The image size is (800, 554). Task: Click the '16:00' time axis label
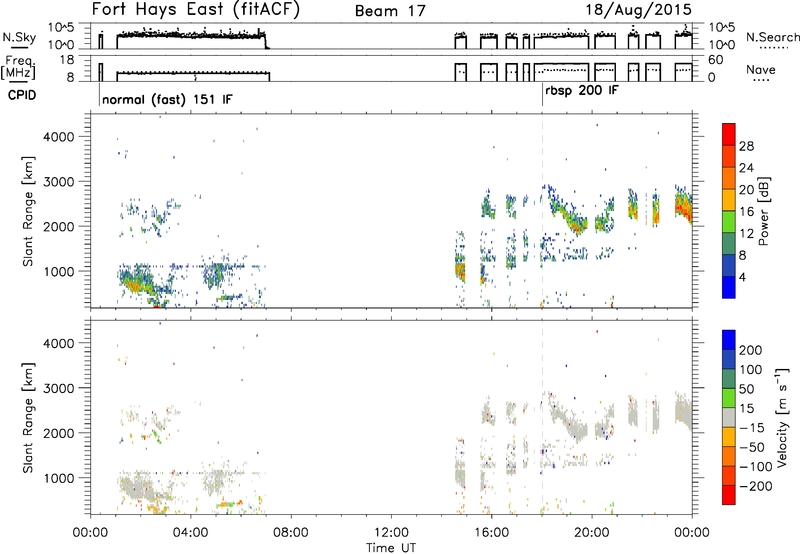pyautogui.click(x=491, y=533)
